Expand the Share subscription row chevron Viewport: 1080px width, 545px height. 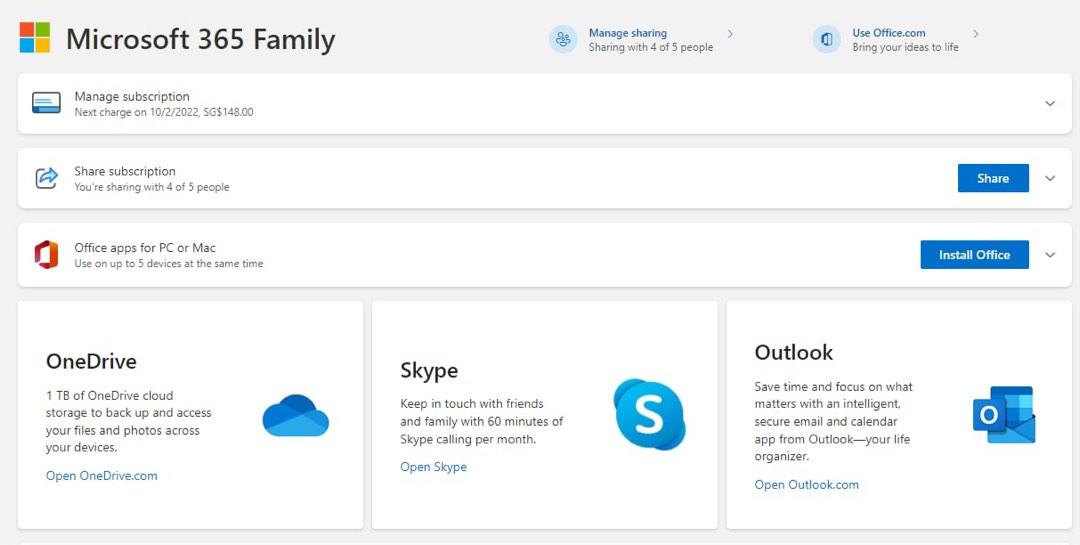[x=1050, y=178]
